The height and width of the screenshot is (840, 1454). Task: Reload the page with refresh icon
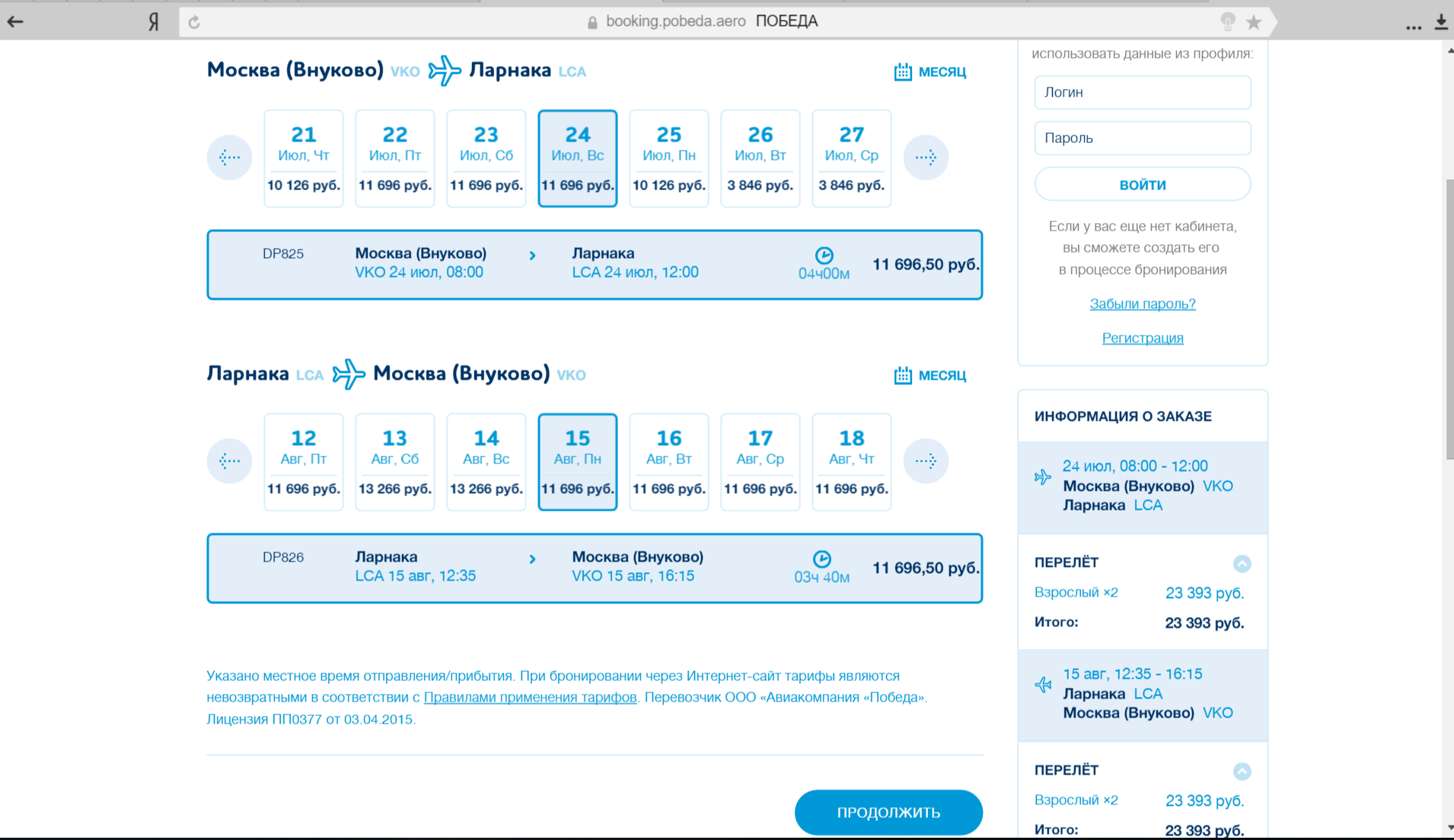194,22
